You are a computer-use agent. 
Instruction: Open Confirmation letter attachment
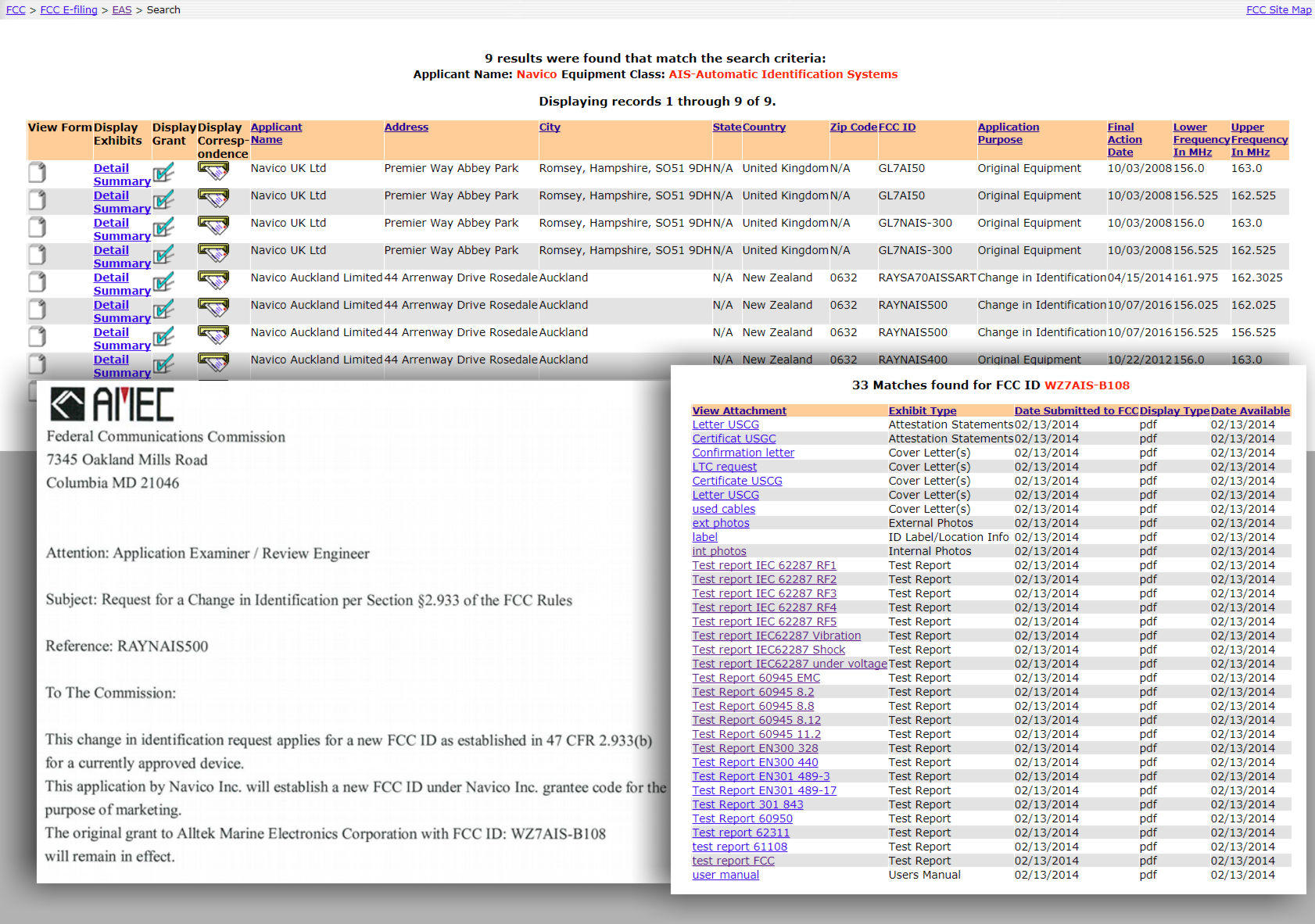tap(743, 453)
